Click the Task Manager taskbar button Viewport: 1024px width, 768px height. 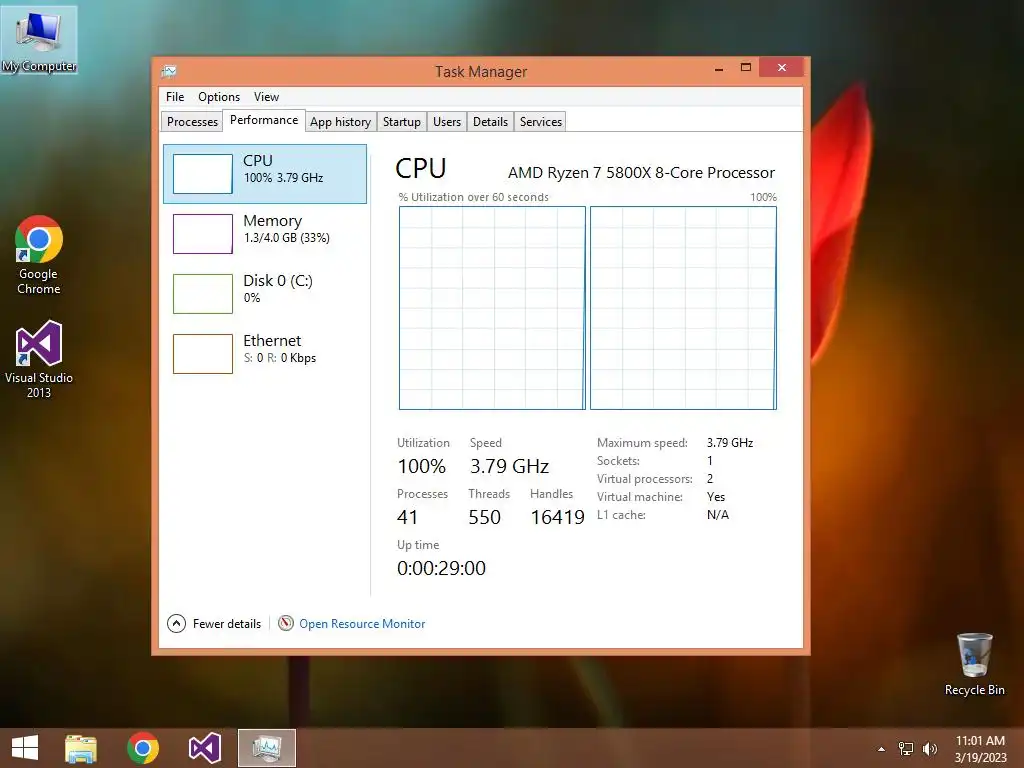click(266, 748)
